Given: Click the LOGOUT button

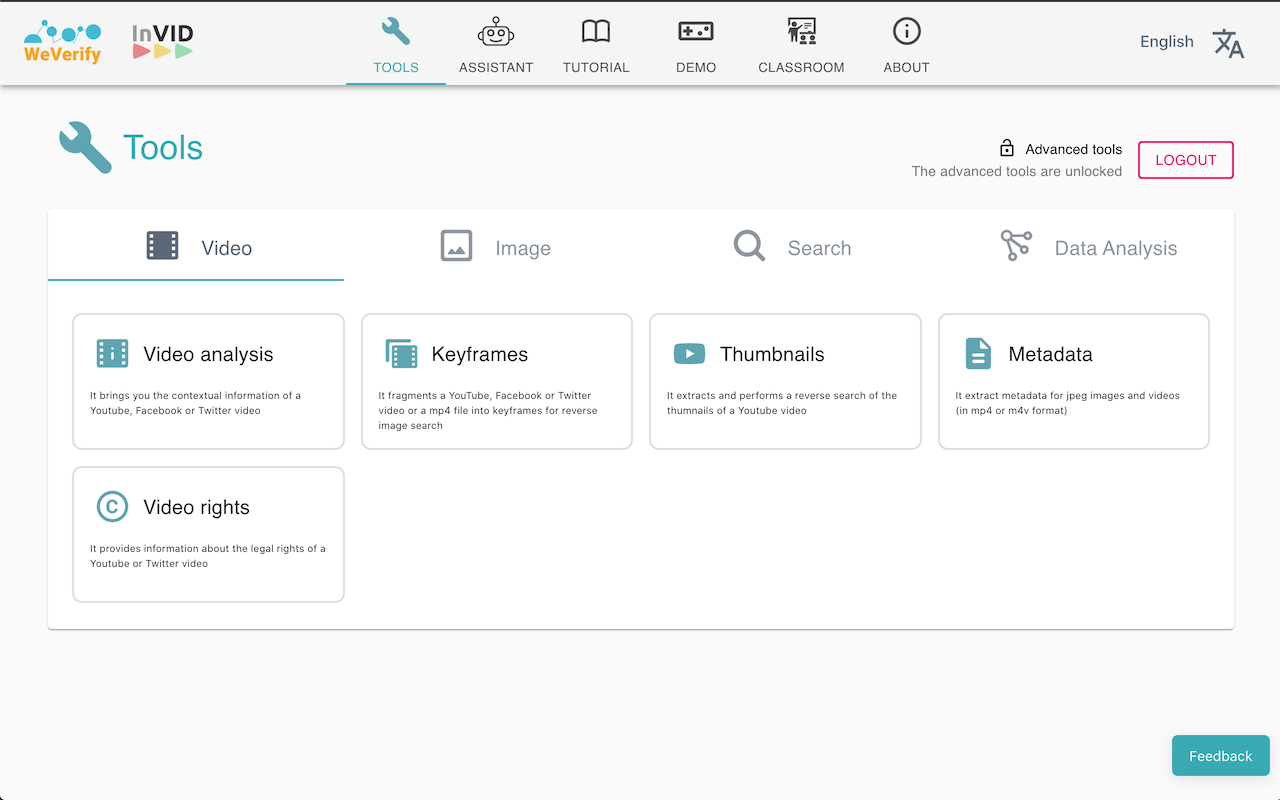Looking at the screenshot, I should point(1185,160).
